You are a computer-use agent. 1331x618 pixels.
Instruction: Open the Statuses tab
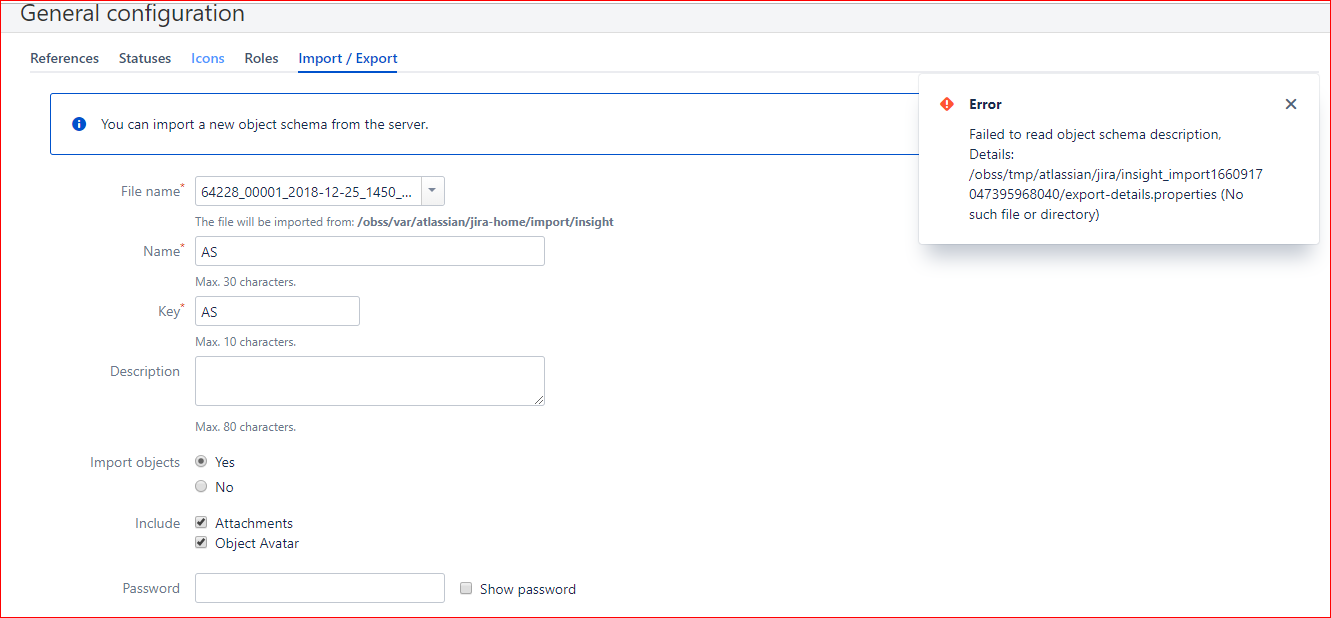point(145,58)
